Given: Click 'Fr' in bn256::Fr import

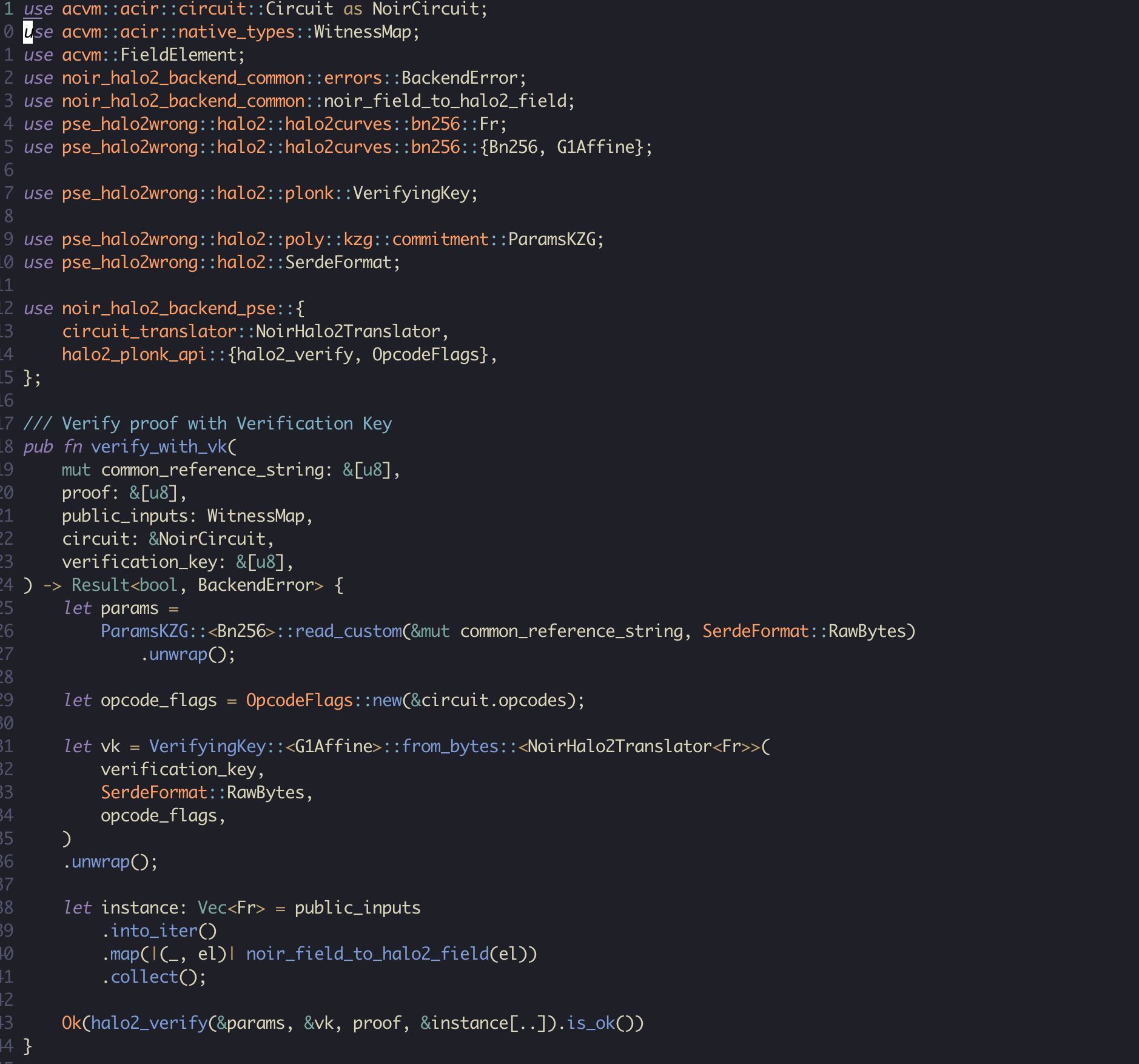Looking at the screenshot, I should [x=489, y=124].
